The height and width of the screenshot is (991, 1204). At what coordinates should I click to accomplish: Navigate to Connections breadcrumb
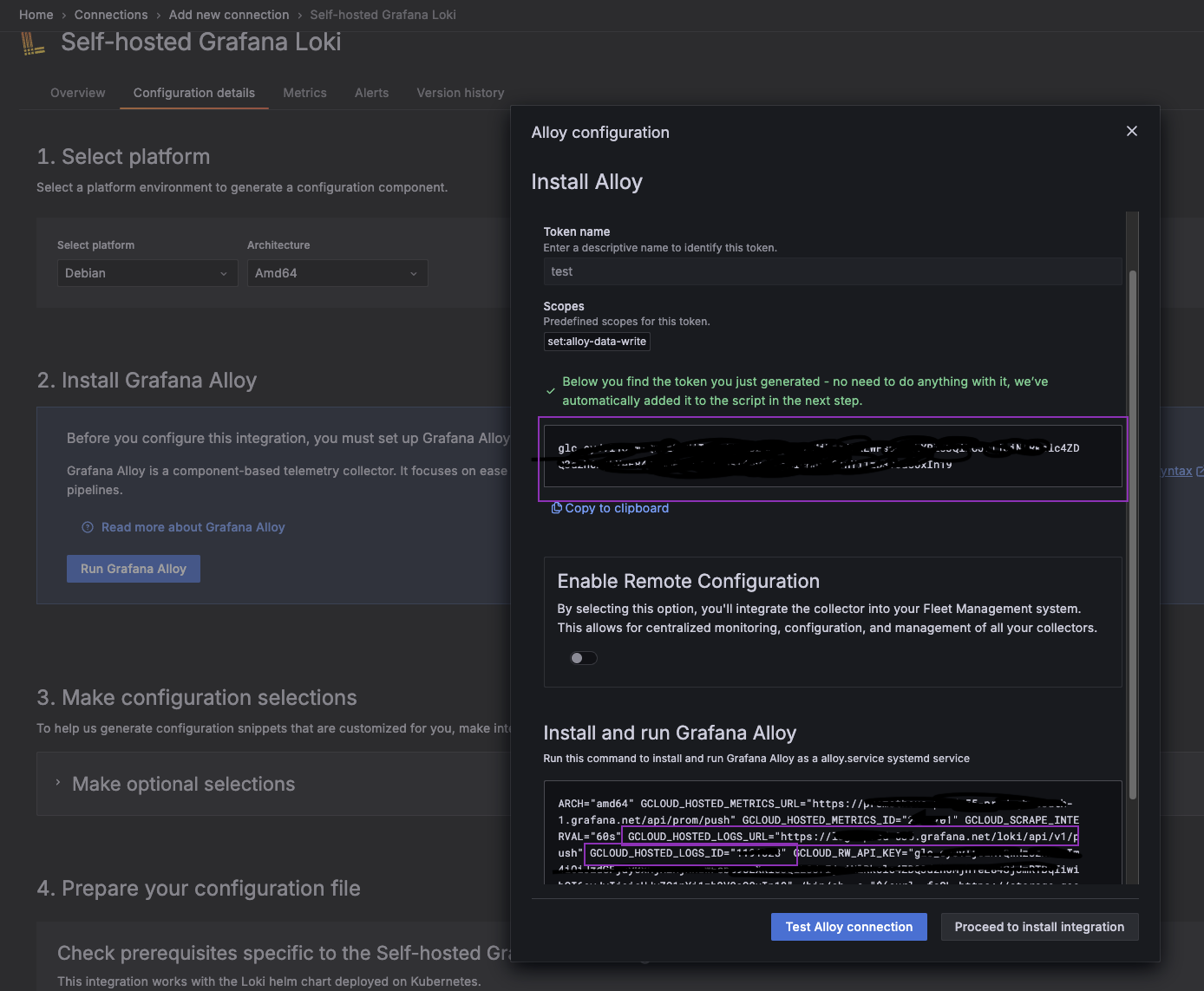tap(111, 15)
